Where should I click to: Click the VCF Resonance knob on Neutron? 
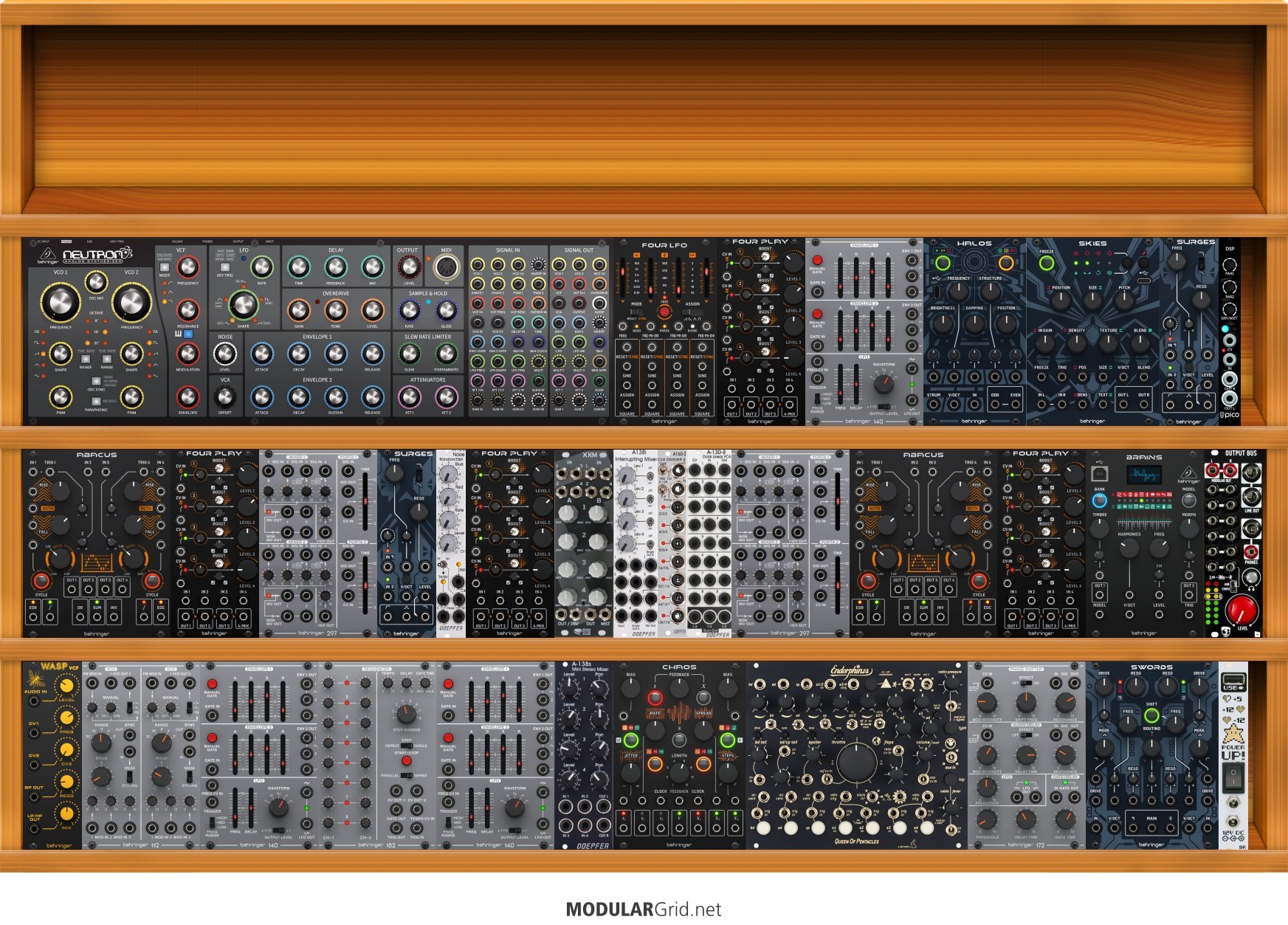187,309
